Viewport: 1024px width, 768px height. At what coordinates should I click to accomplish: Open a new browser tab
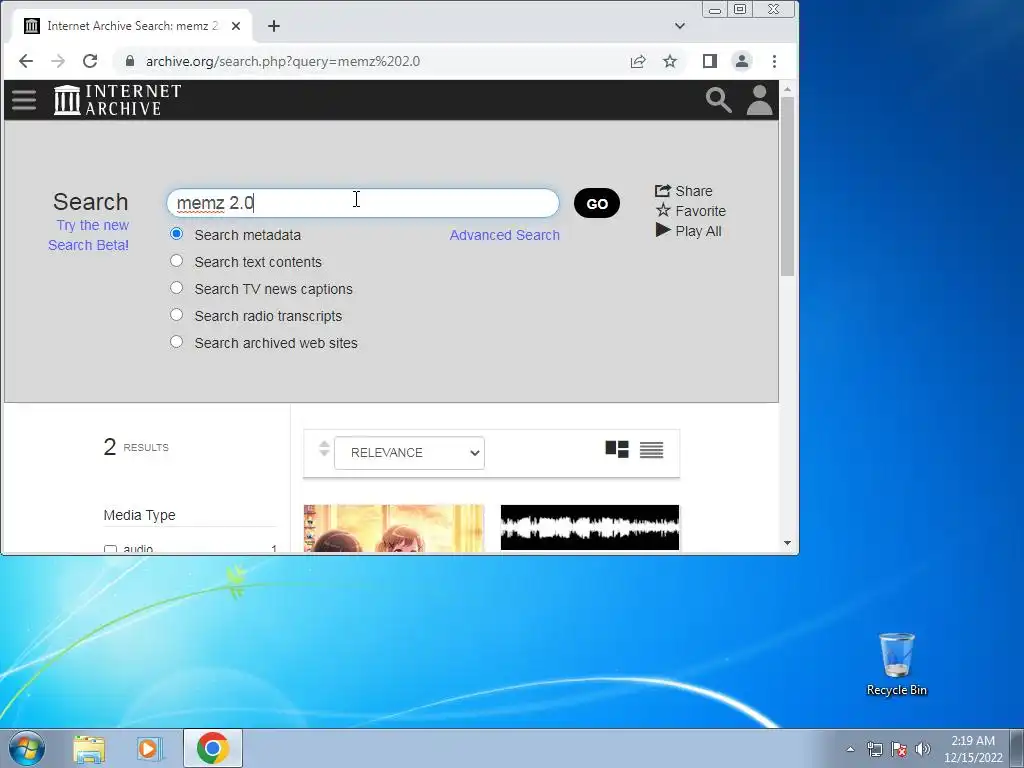click(274, 26)
